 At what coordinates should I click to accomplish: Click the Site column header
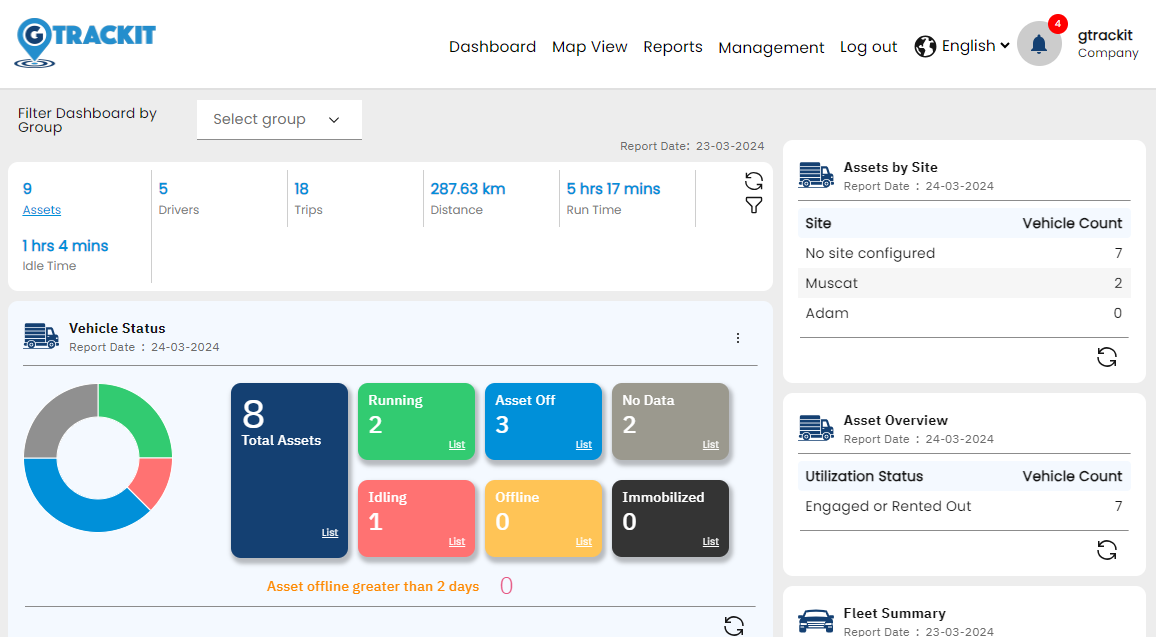tap(818, 223)
